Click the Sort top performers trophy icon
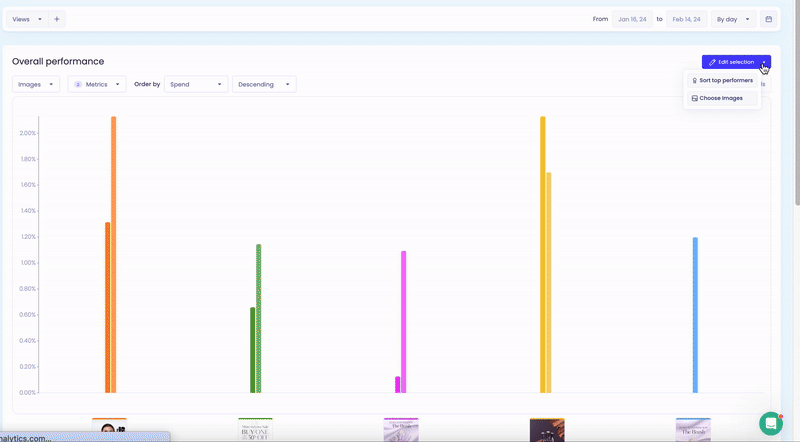This screenshot has width=800, height=442. click(694, 81)
